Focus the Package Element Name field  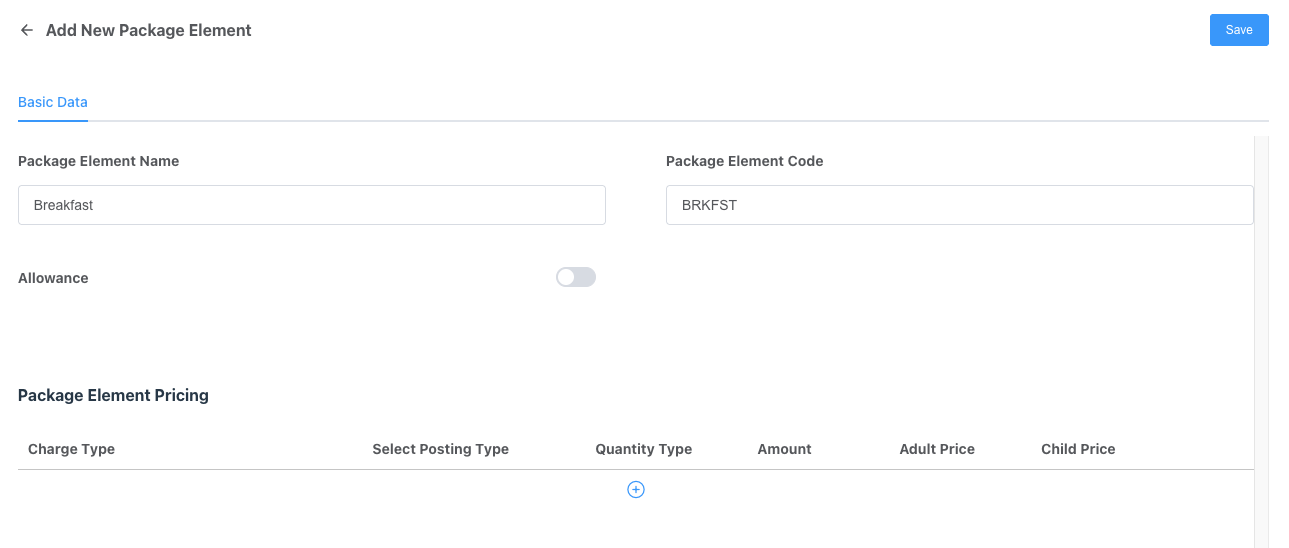click(311, 205)
